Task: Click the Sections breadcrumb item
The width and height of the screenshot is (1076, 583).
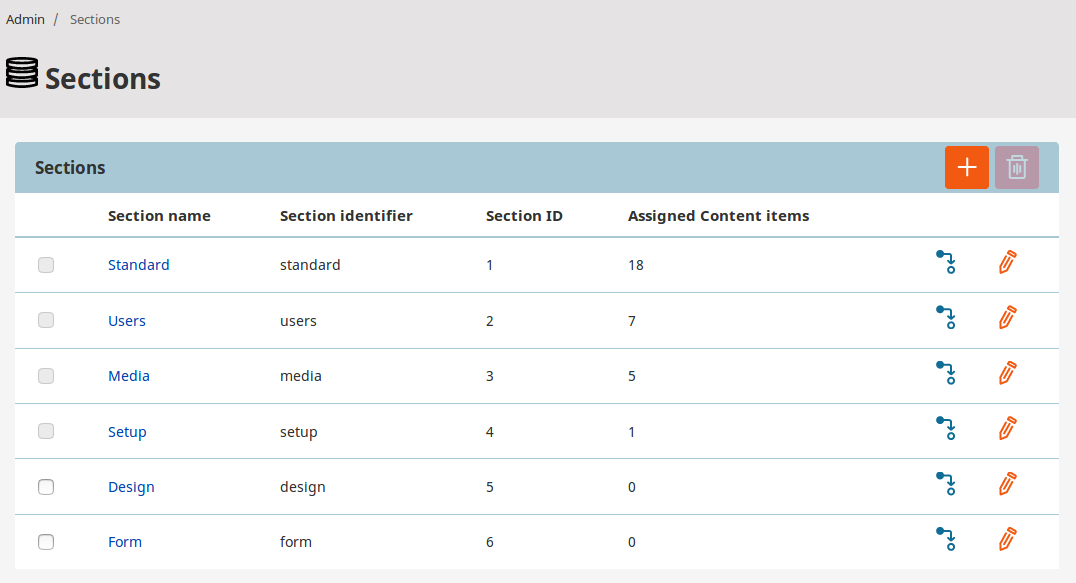Action: 94,19
